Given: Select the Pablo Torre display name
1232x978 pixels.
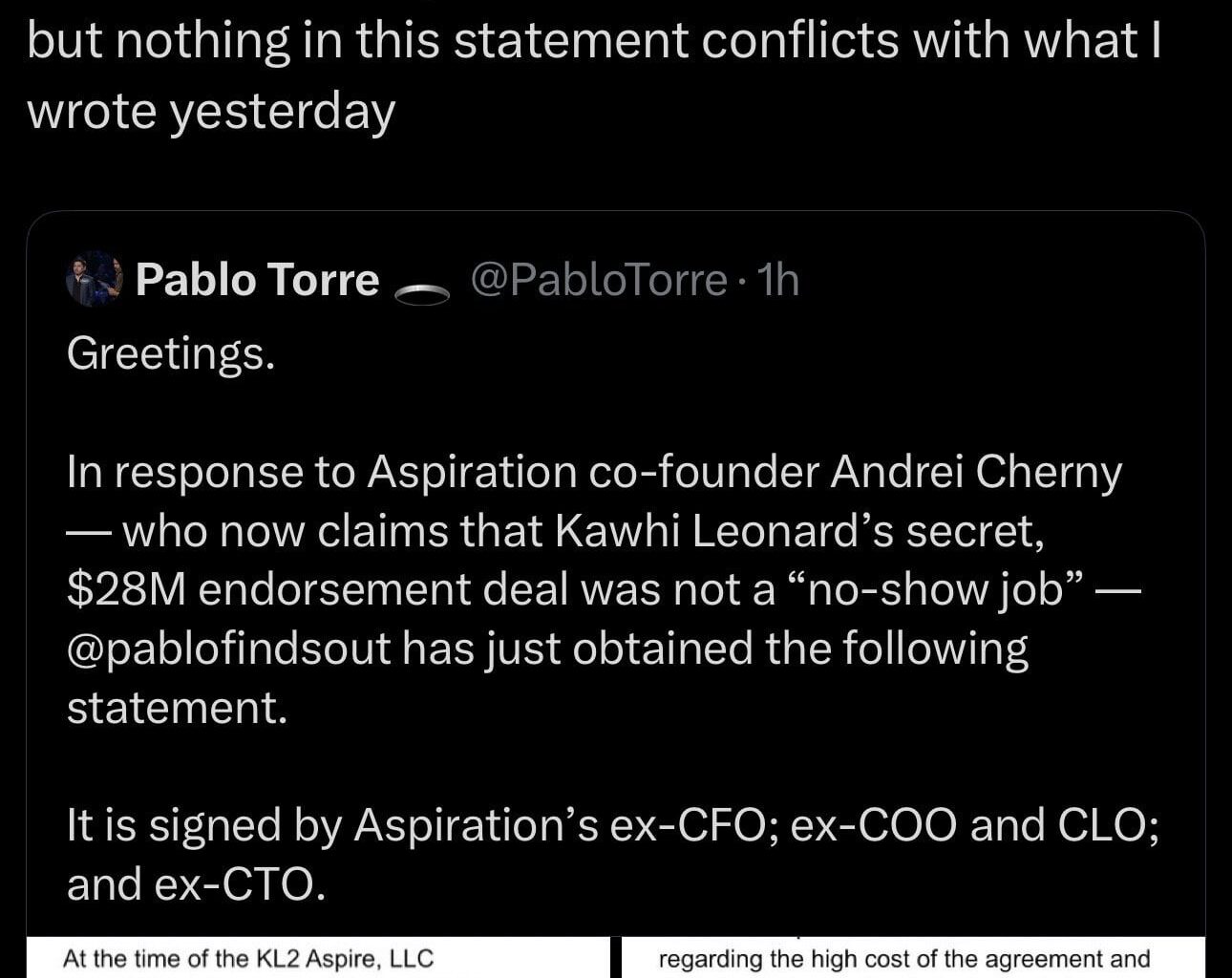Looking at the screenshot, I should pos(258,279).
